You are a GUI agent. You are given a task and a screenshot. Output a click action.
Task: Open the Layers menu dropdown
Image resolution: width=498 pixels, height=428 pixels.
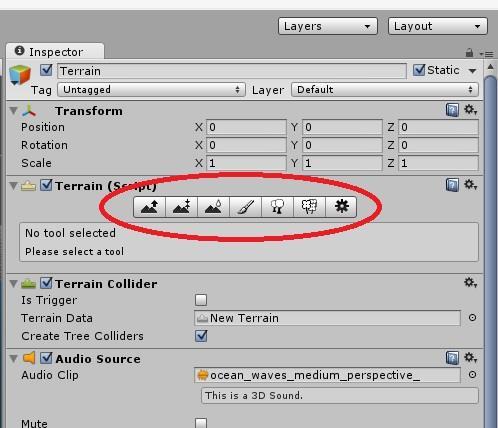coord(328,26)
